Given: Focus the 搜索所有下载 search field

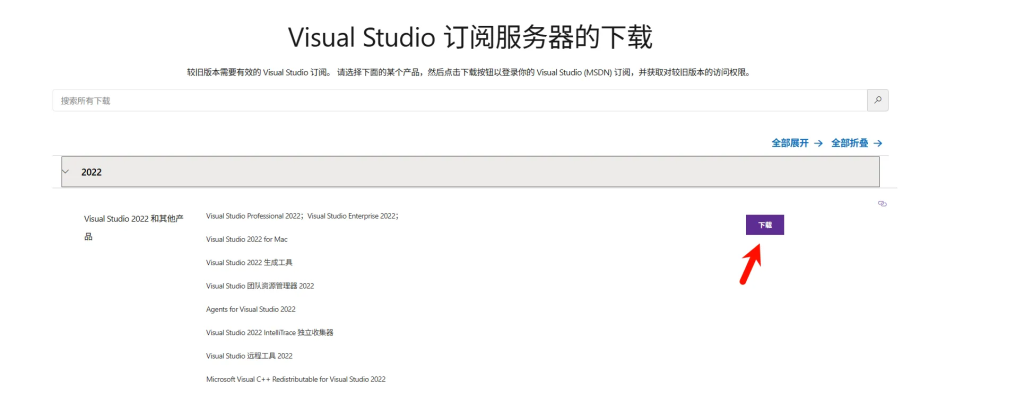Looking at the screenshot, I should (x=460, y=101).
